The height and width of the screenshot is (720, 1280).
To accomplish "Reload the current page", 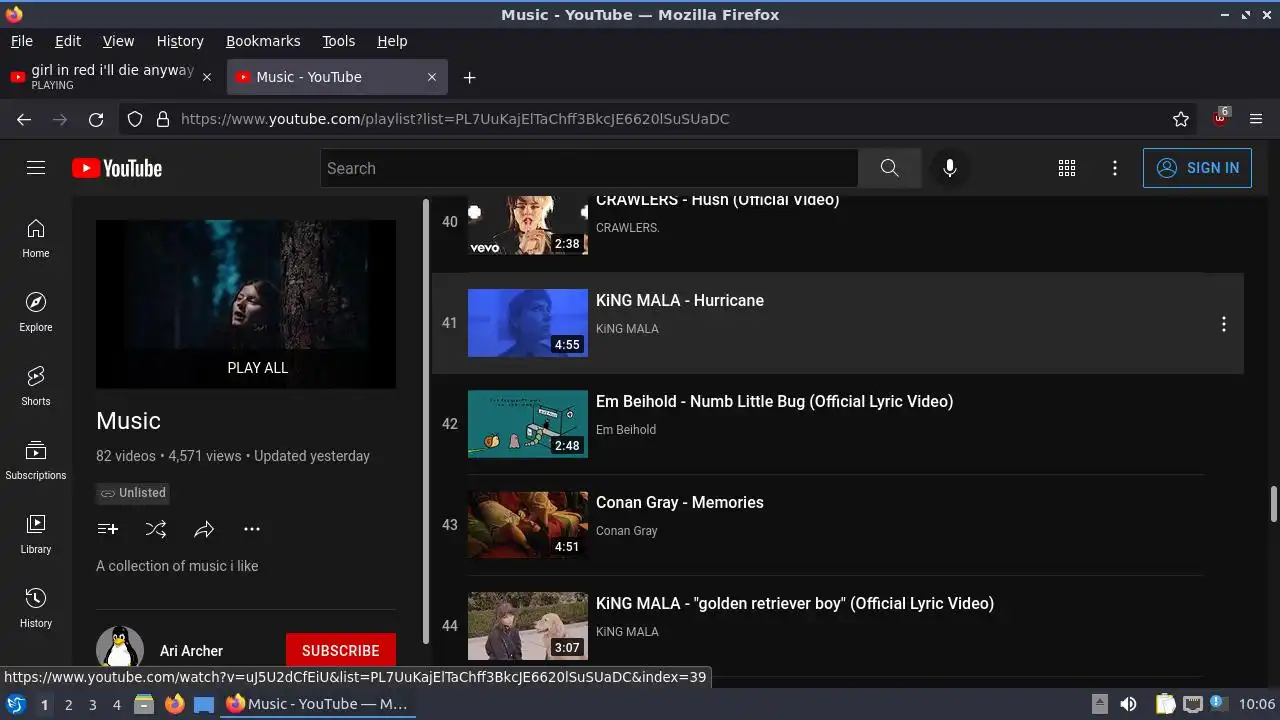I will tap(96, 119).
